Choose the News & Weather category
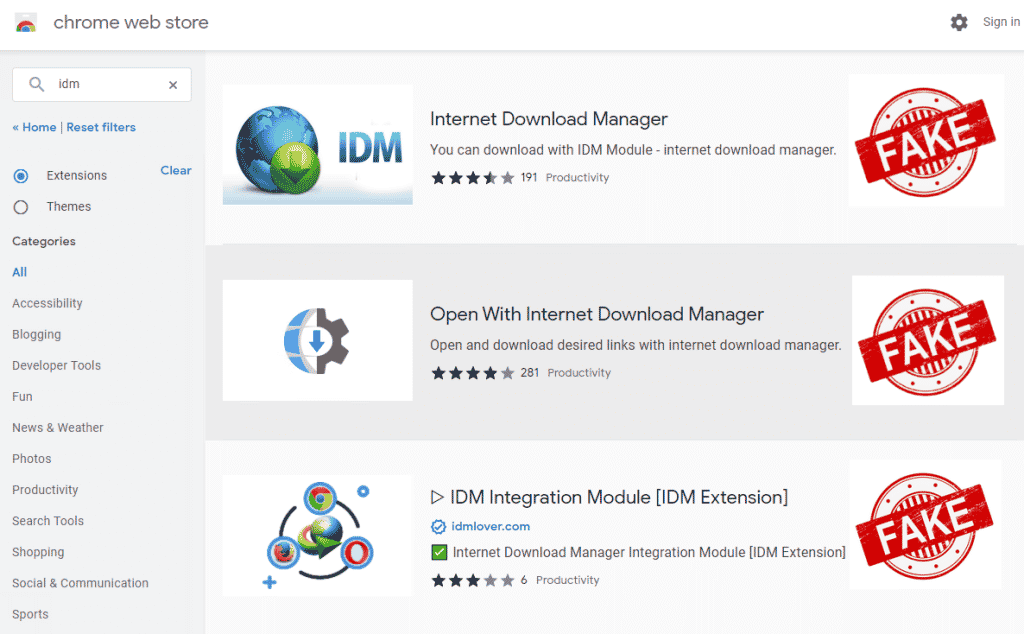Screen dimensions: 1024x634 pyautogui.click(x=57, y=428)
